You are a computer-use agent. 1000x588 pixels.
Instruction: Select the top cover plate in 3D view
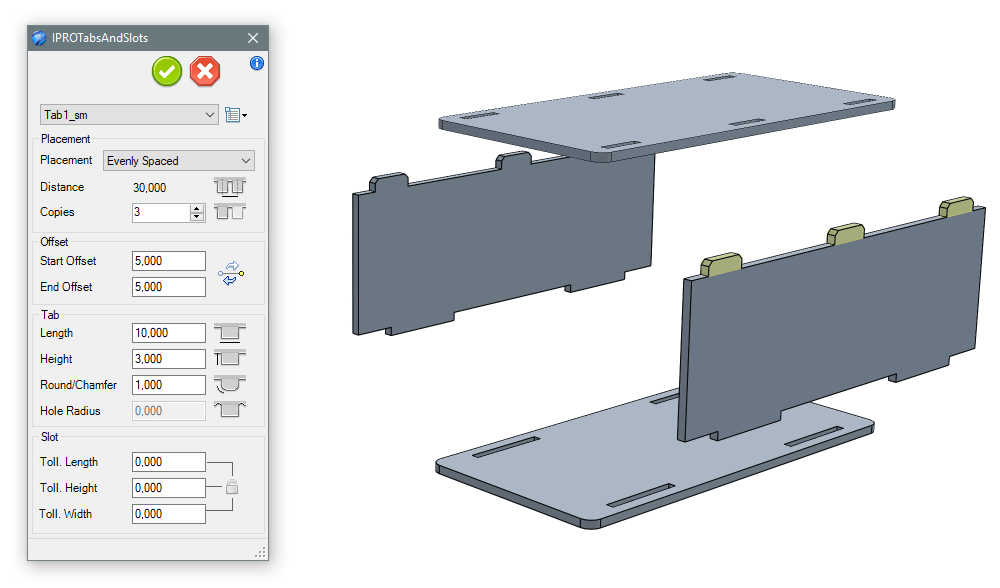pos(666,116)
